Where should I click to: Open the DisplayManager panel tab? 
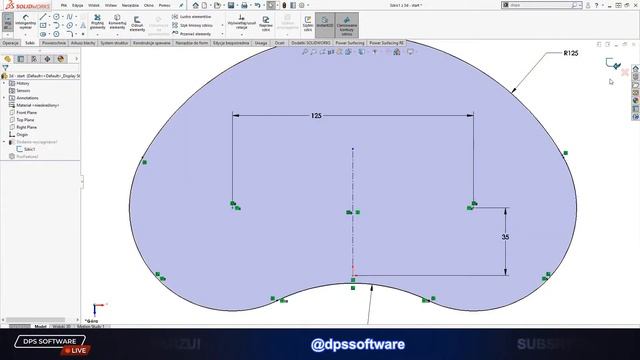[61, 59]
